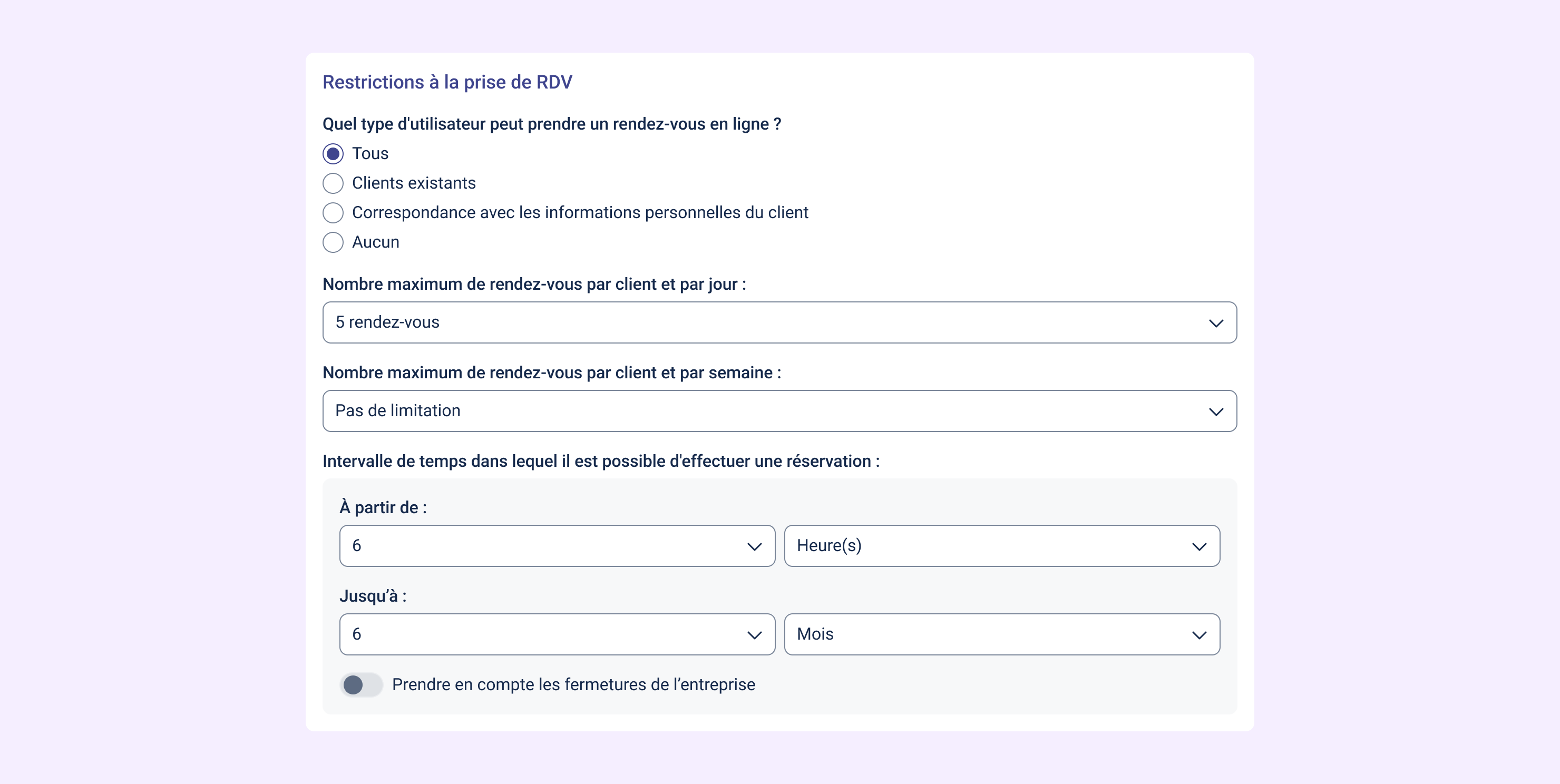Click the Prendre en compte les fermetures label

point(573,685)
